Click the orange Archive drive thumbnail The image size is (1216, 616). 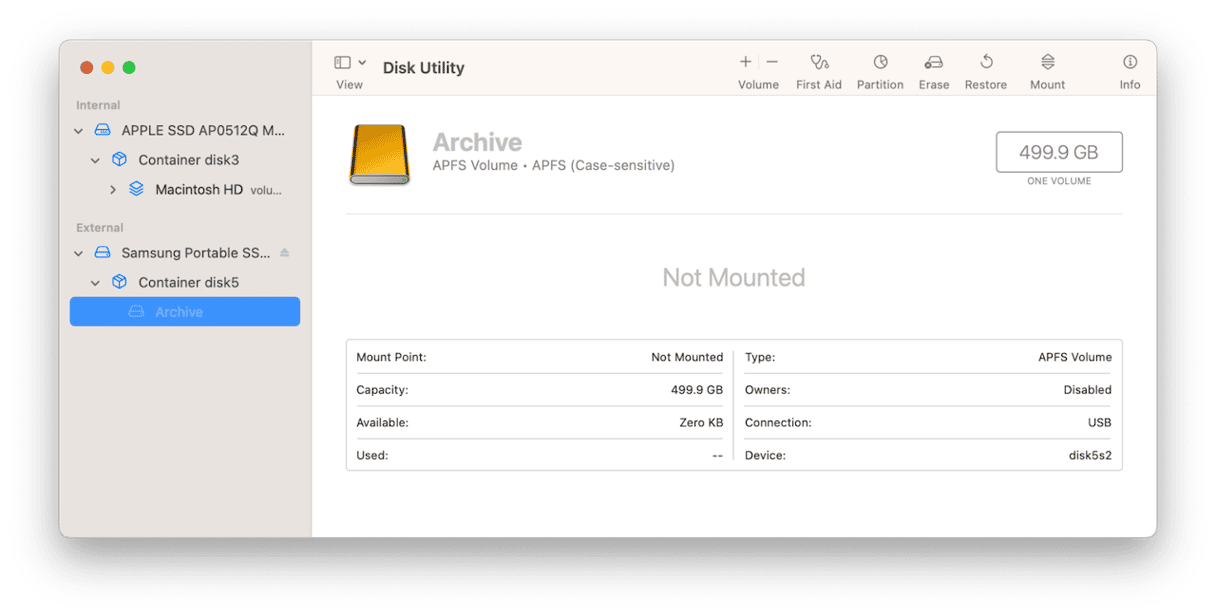point(379,154)
